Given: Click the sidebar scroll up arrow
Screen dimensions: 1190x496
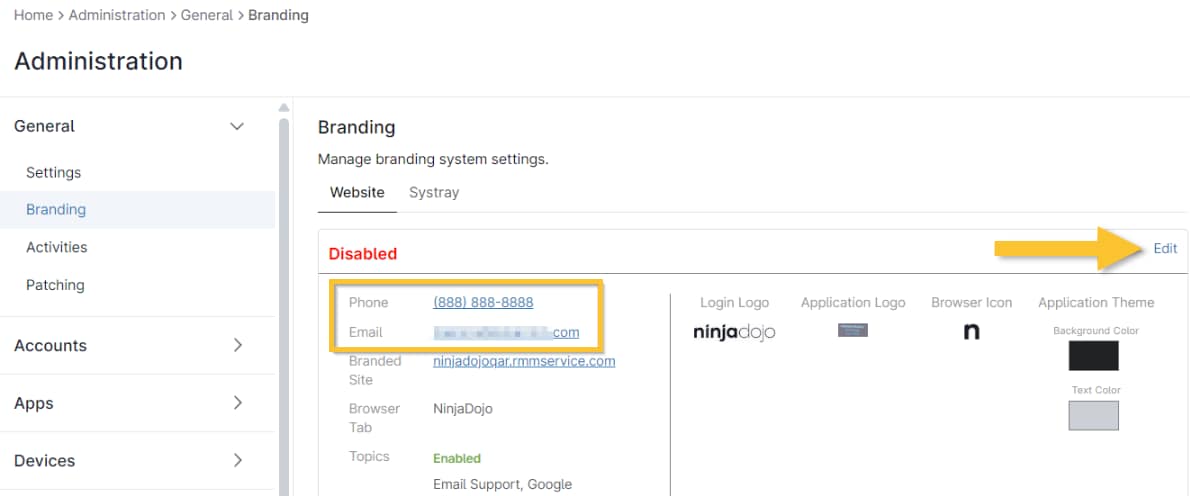Looking at the screenshot, I should pos(284,108).
